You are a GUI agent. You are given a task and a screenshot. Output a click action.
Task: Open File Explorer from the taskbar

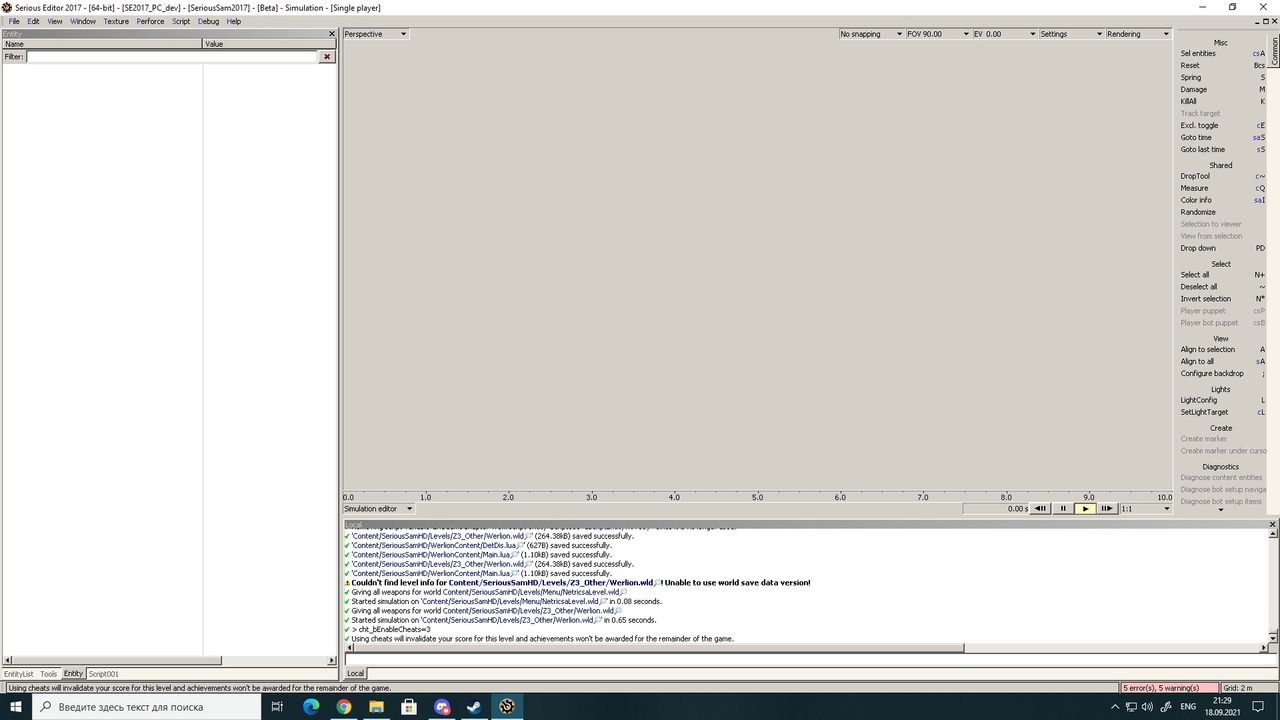[376, 706]
